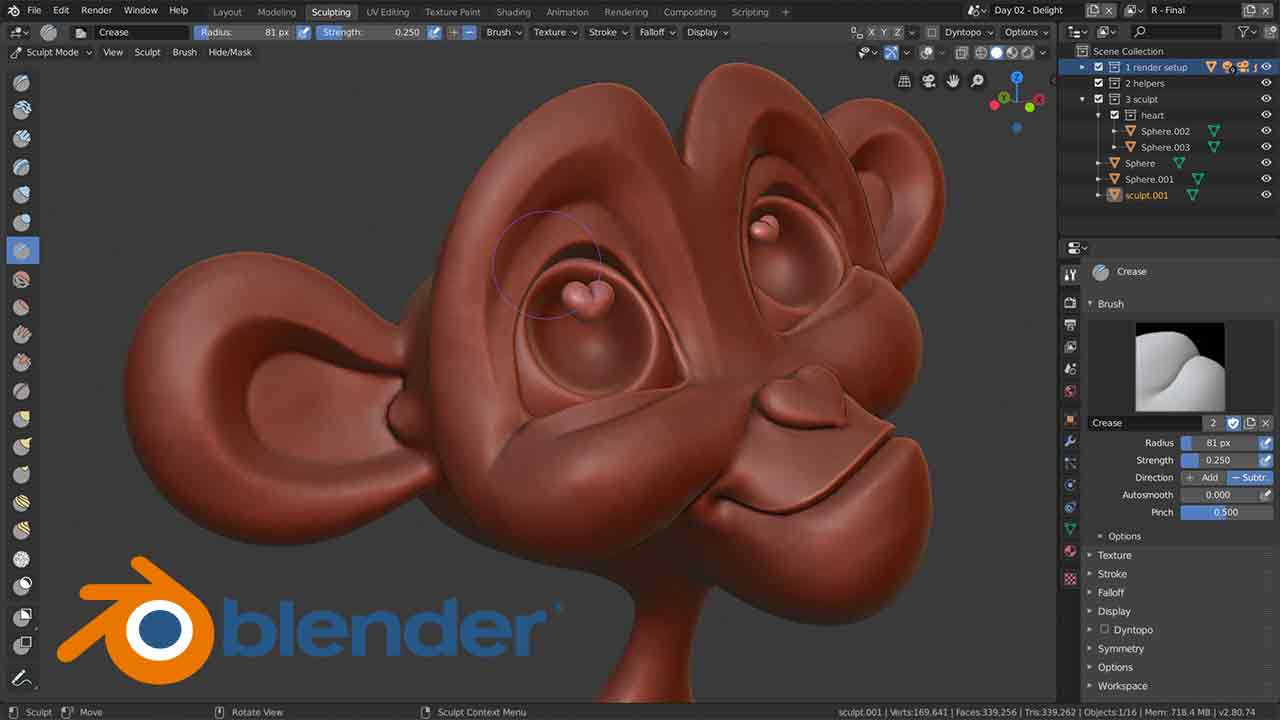1280x720 pixels.
Task: Select the Draw brush in the toolbar
Action: pos(22,83)
